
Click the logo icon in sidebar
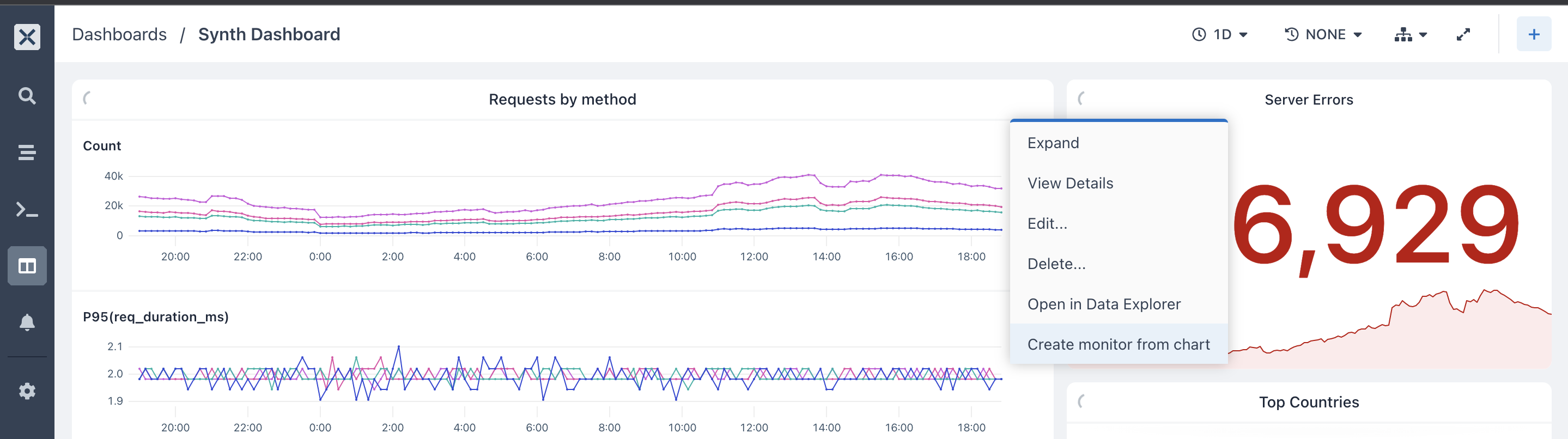27,36
